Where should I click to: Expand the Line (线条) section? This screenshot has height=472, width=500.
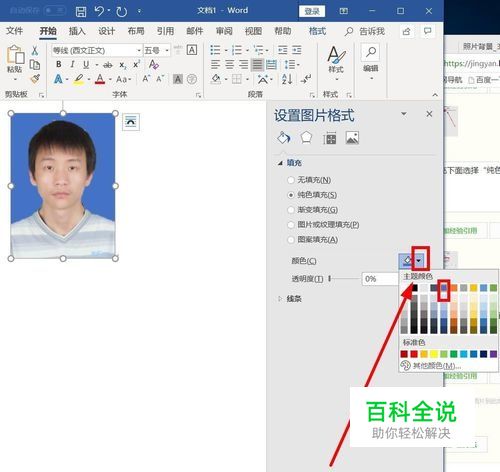[280, 299]
